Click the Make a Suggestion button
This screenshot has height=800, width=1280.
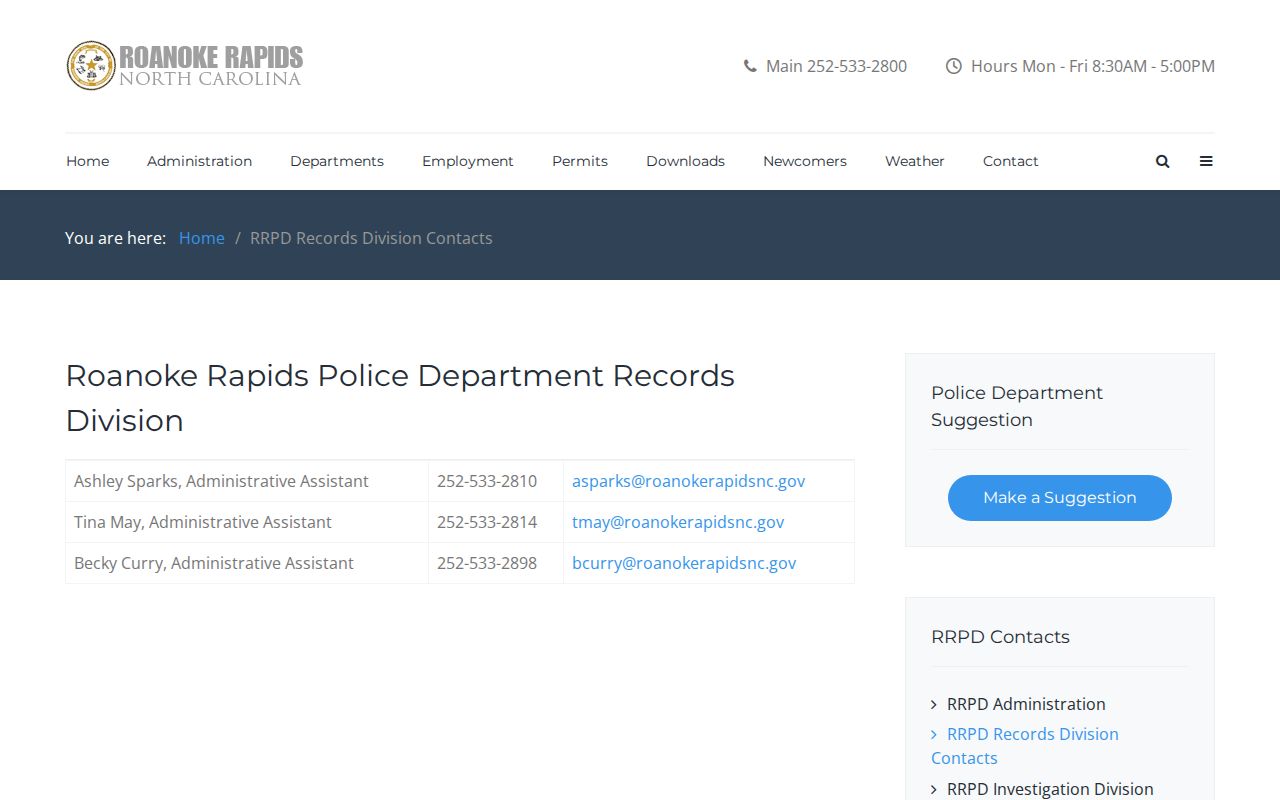tap(1060, 498)
